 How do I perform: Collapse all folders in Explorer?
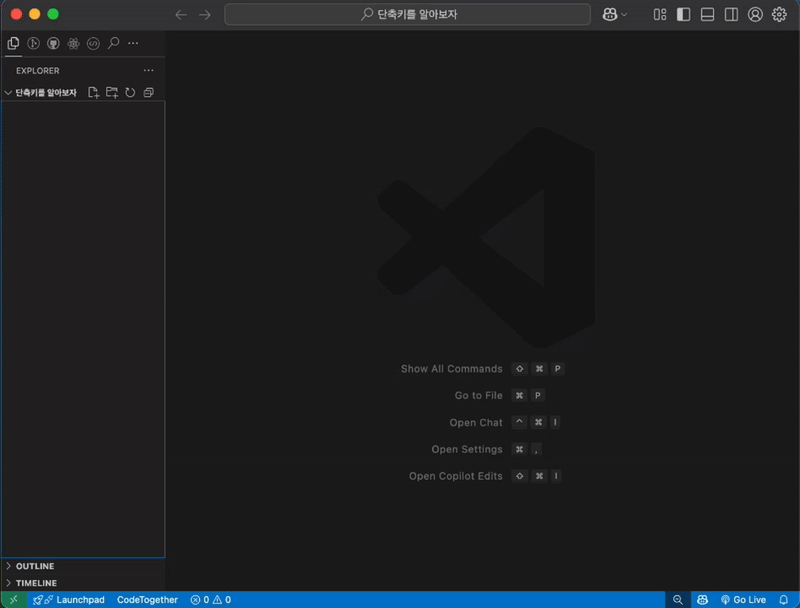point(148,92)
